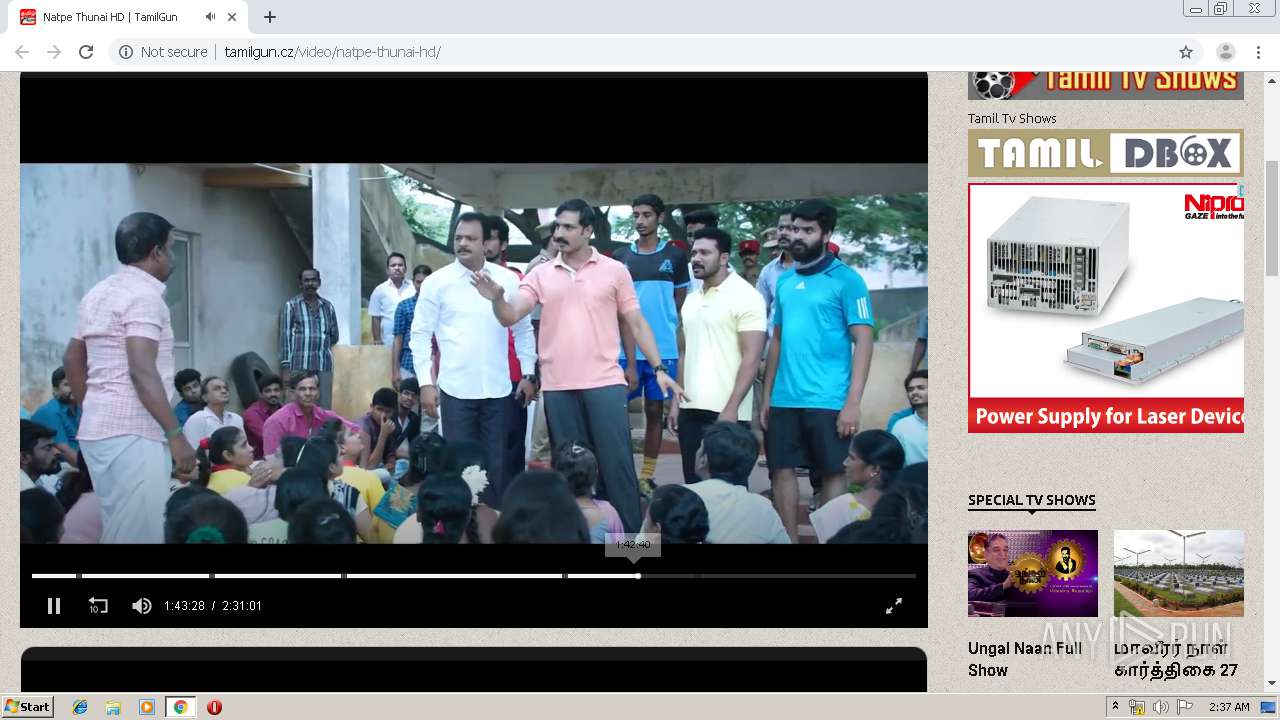
Task: Open the red Opera taskbar icon
Action: 214,707
